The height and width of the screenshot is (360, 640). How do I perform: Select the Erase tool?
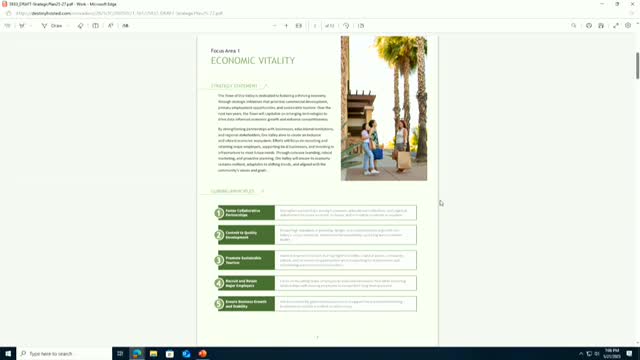tap(80, 26)
